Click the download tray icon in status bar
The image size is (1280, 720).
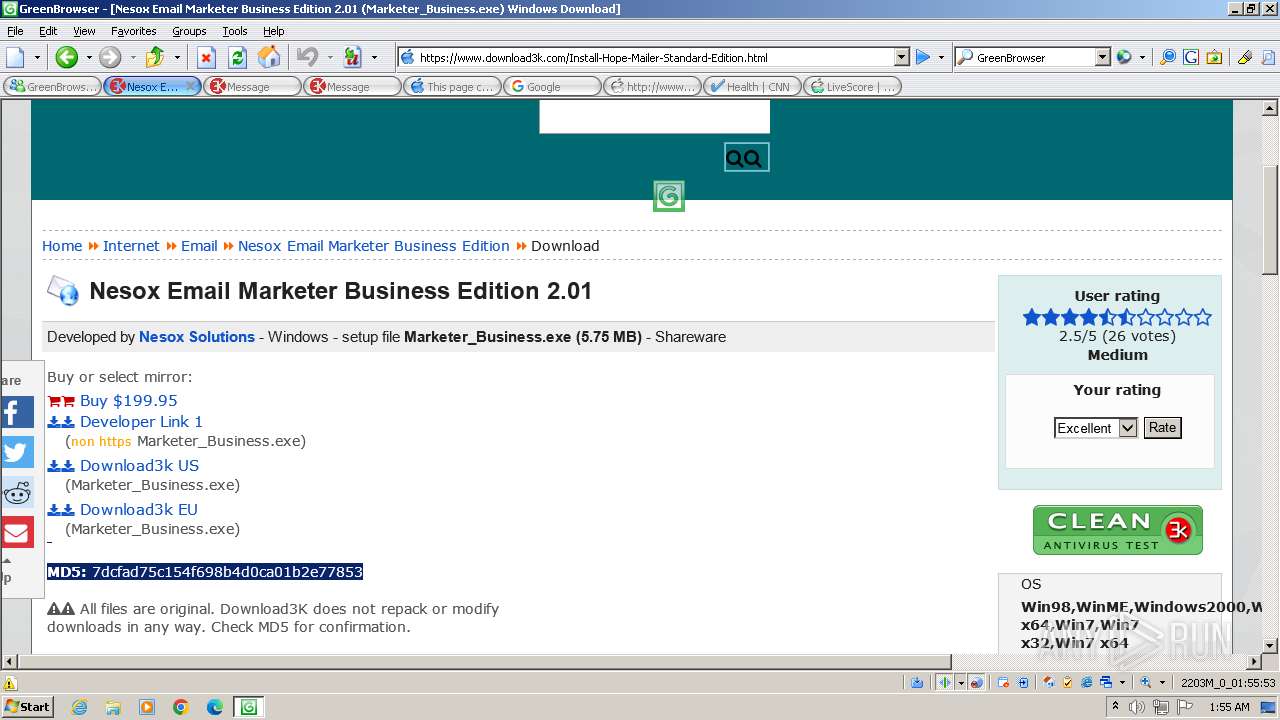917,683
